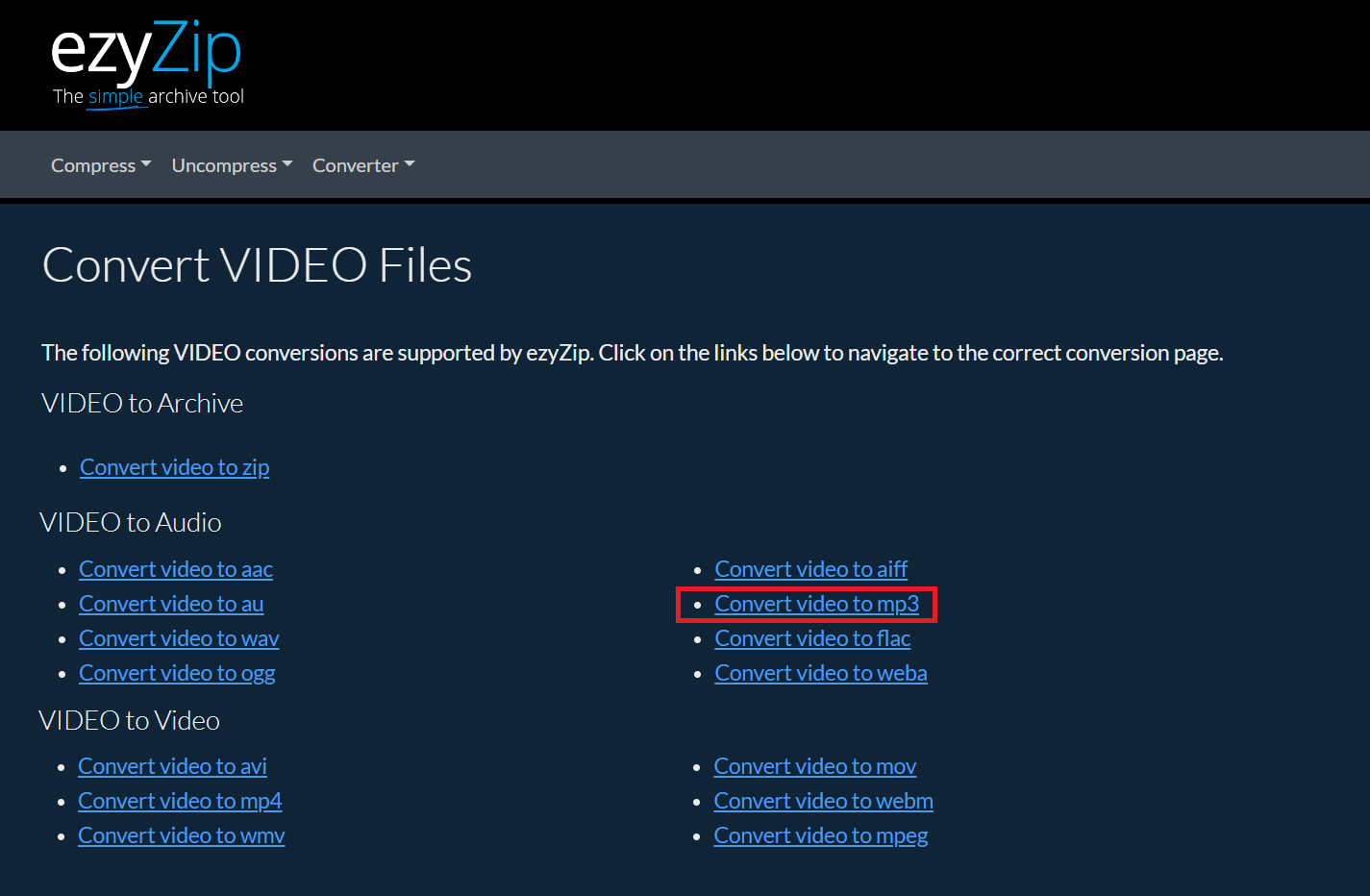Open the Convert video to aiff link
Viewport: 1370px width, 896px height.
tap(810, 569)
